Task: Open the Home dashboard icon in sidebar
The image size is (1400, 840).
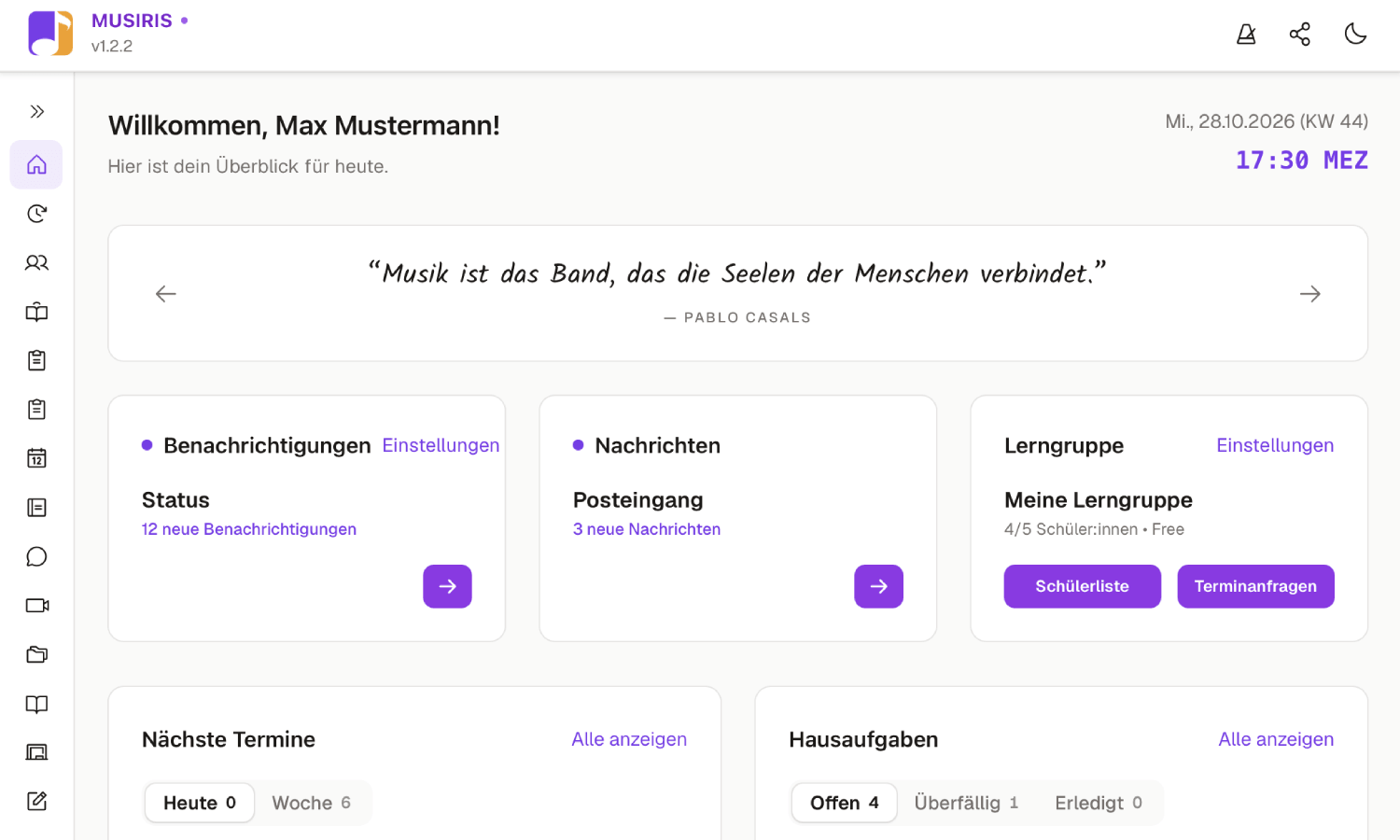Action: point(36,165)
